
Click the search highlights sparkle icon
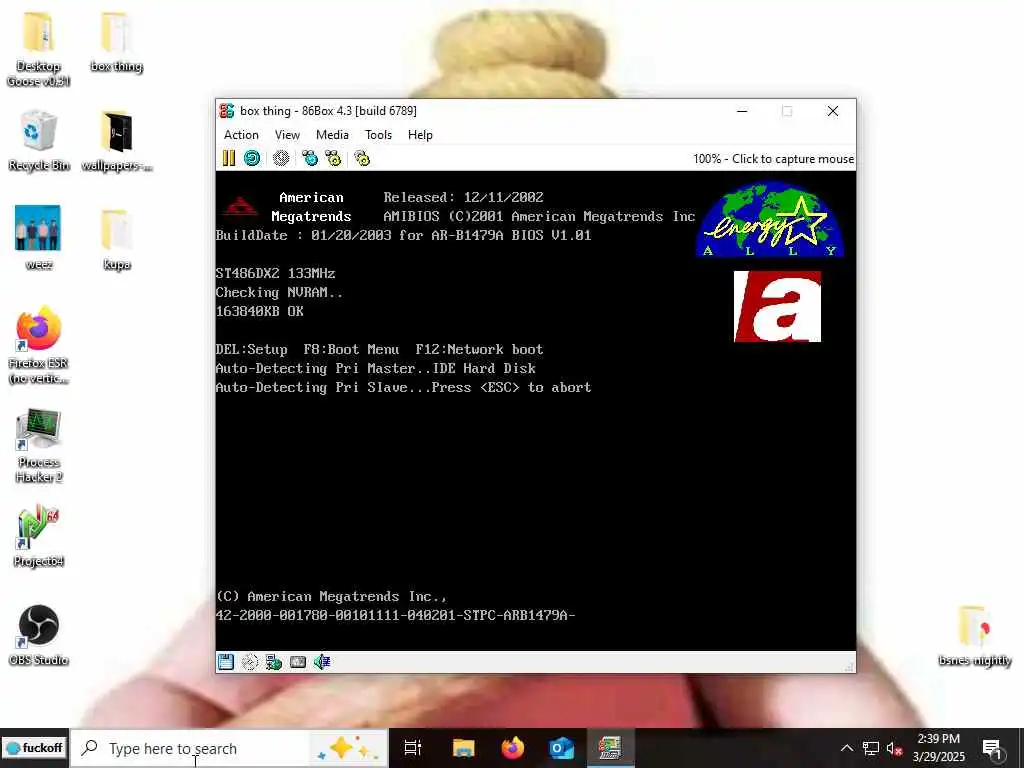[347, 748]
